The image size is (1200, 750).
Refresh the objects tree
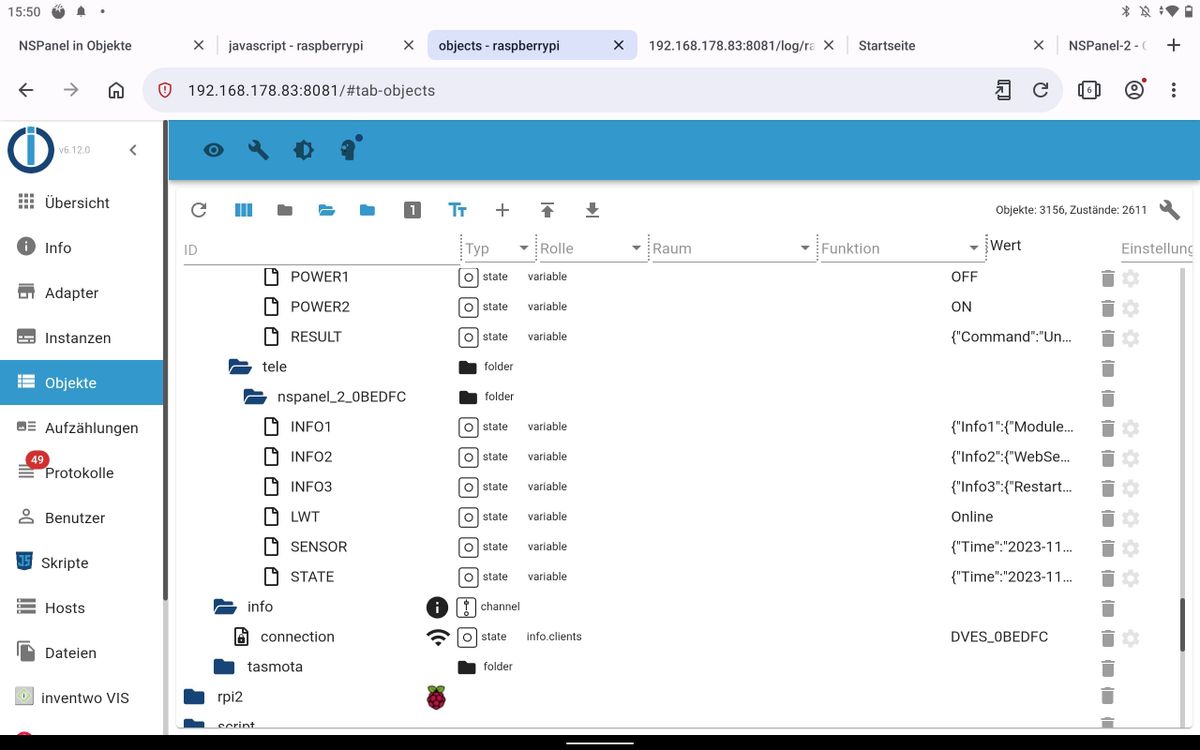coord(198,210)
